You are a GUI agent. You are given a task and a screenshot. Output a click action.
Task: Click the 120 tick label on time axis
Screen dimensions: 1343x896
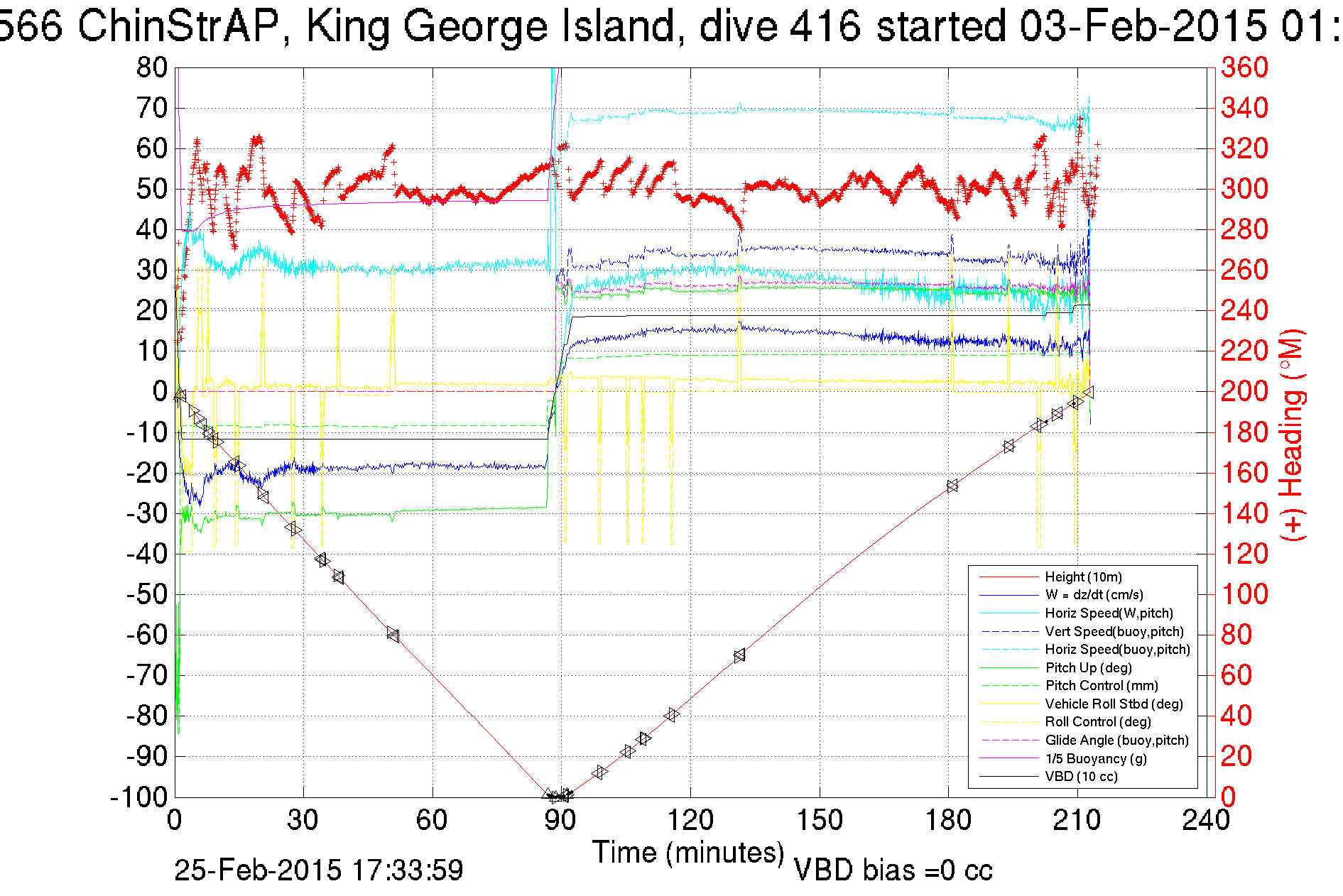click(x=690, y=821)
